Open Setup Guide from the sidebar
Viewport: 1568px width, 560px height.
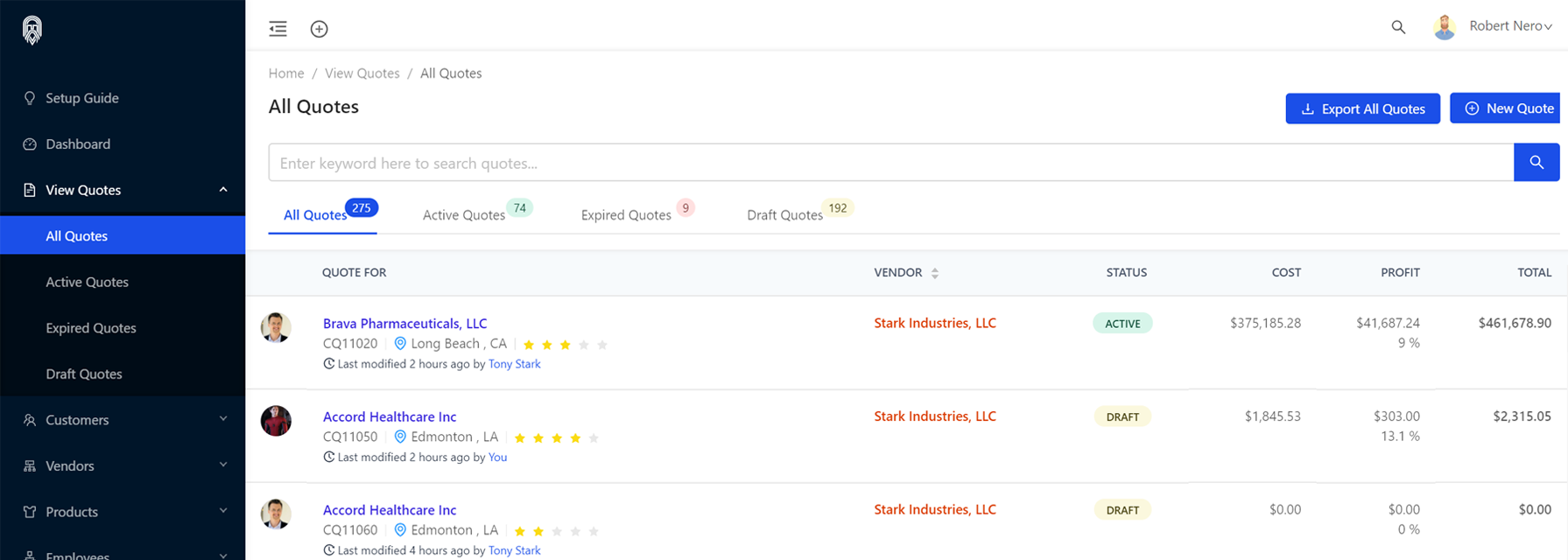point(81,98)
